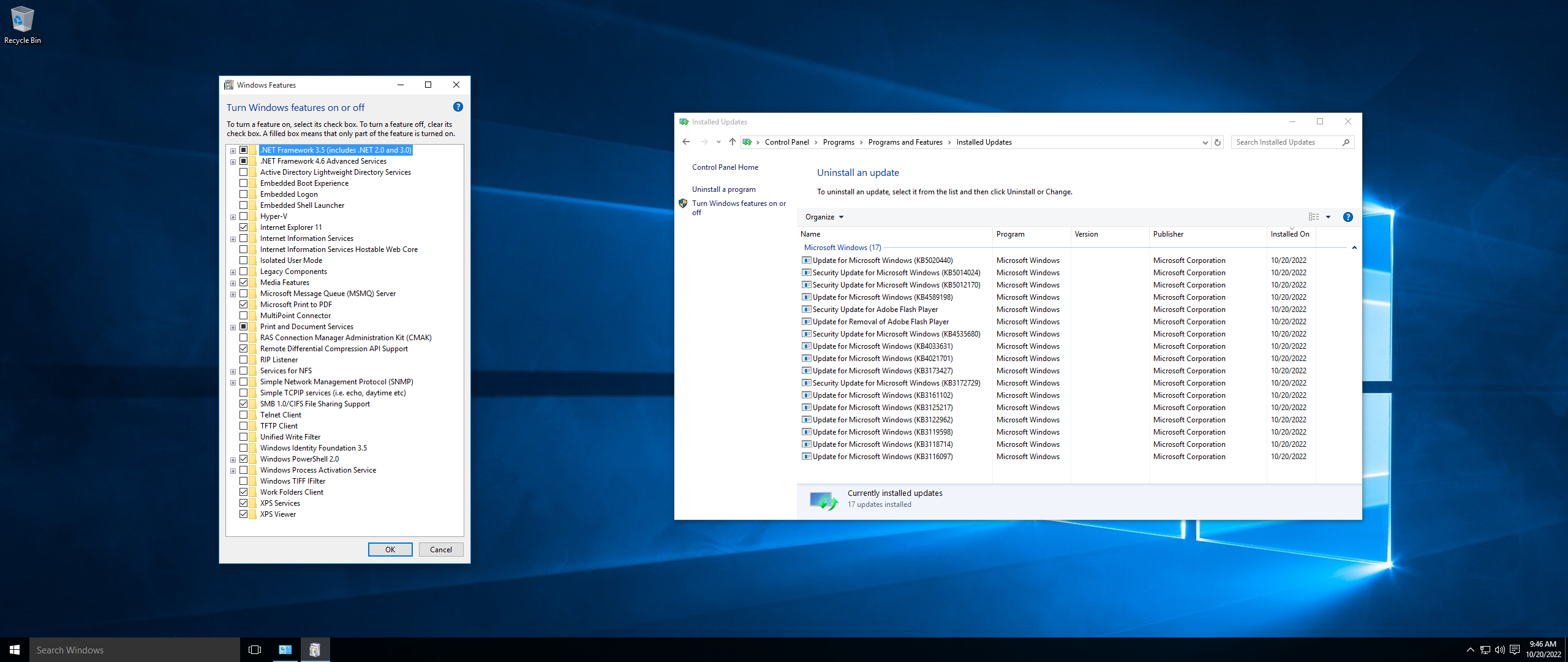Click OK in Windows Features dialog

pos(390,550)
